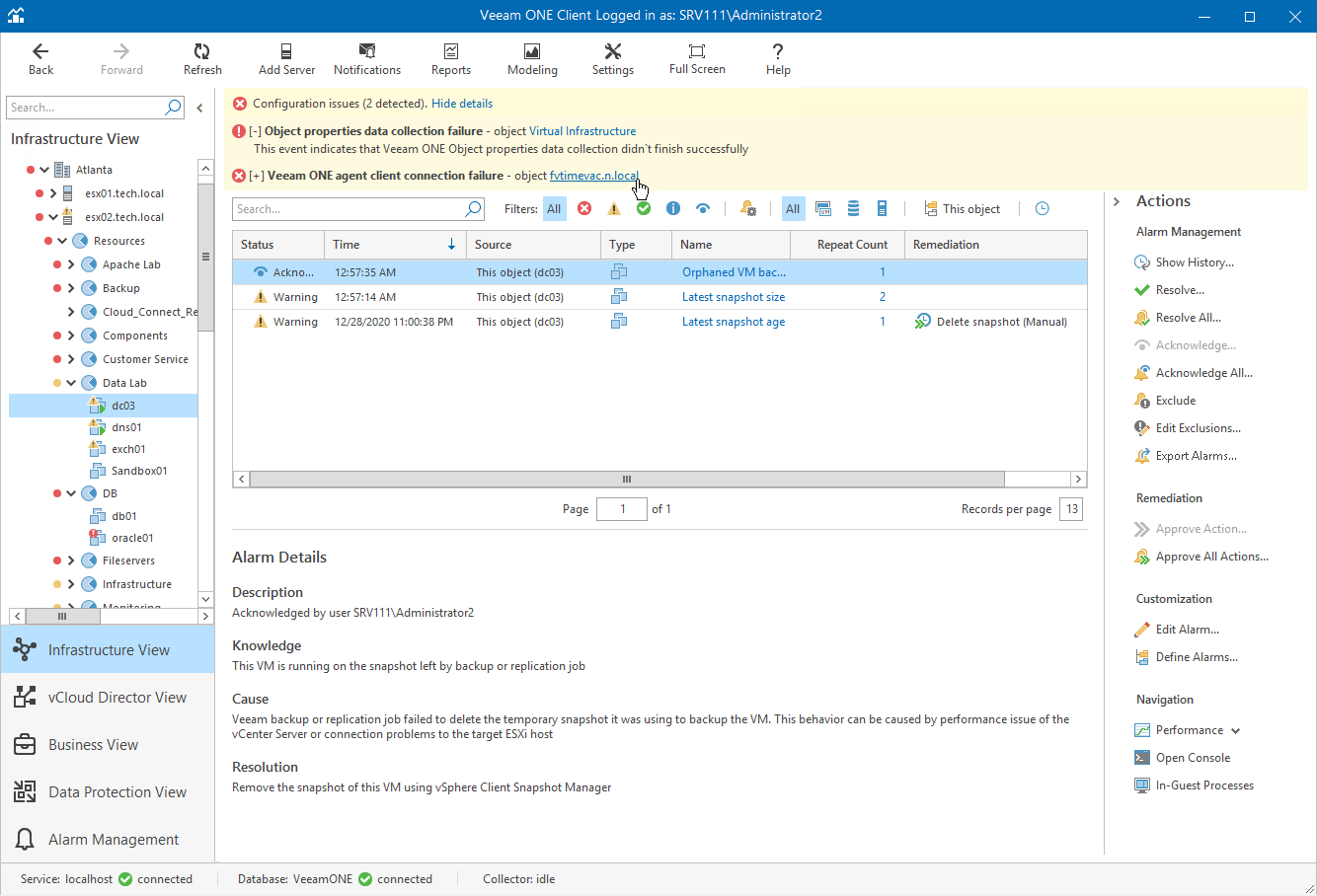Open the Alarm Management view
The height and width of the screenshot is (896, 1317).
coord(108,839)
